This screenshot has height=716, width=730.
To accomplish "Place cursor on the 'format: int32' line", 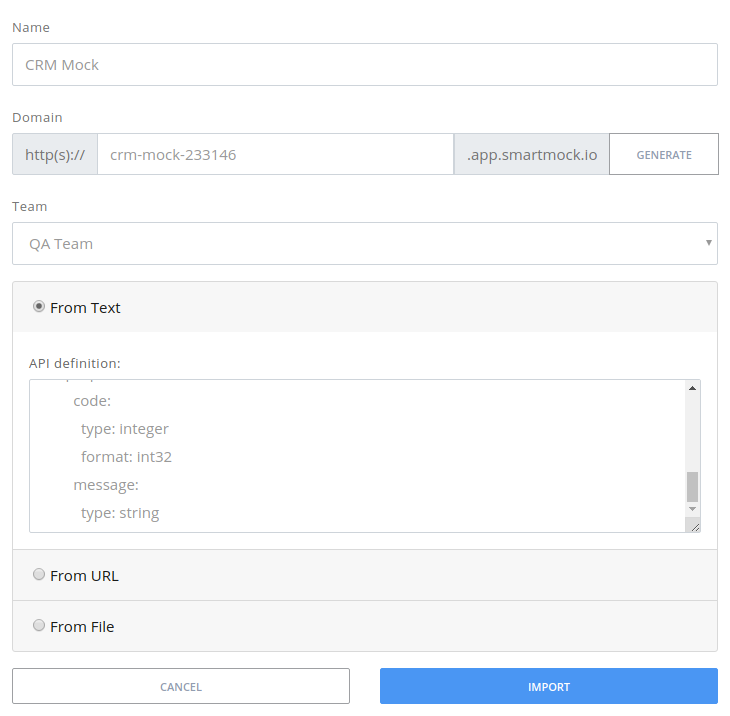I will 134,457.
